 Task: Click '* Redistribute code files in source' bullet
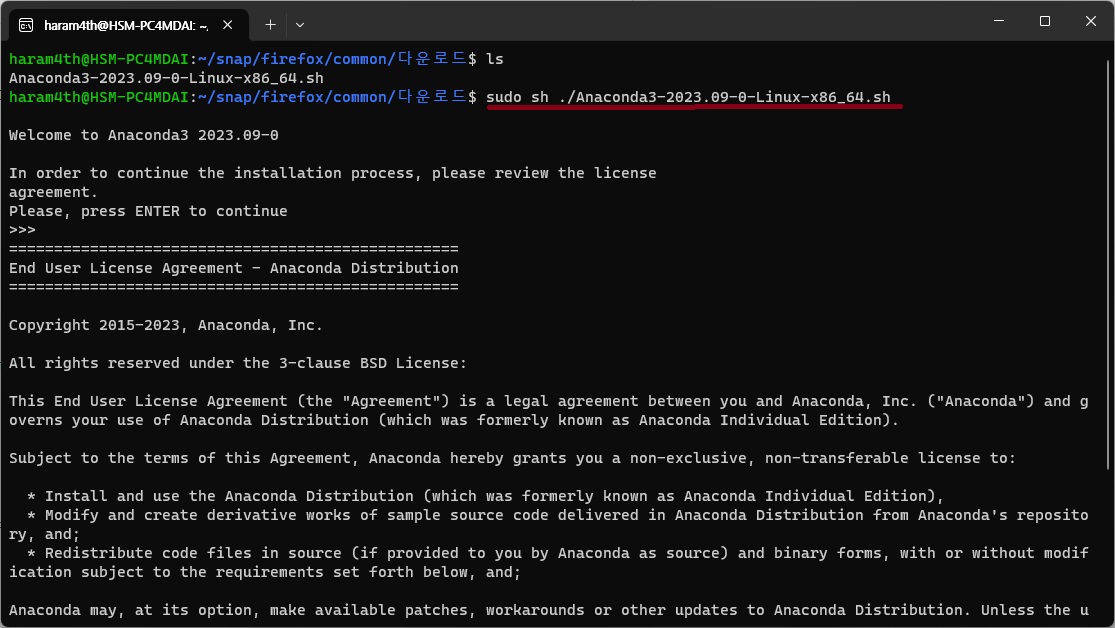548,563
